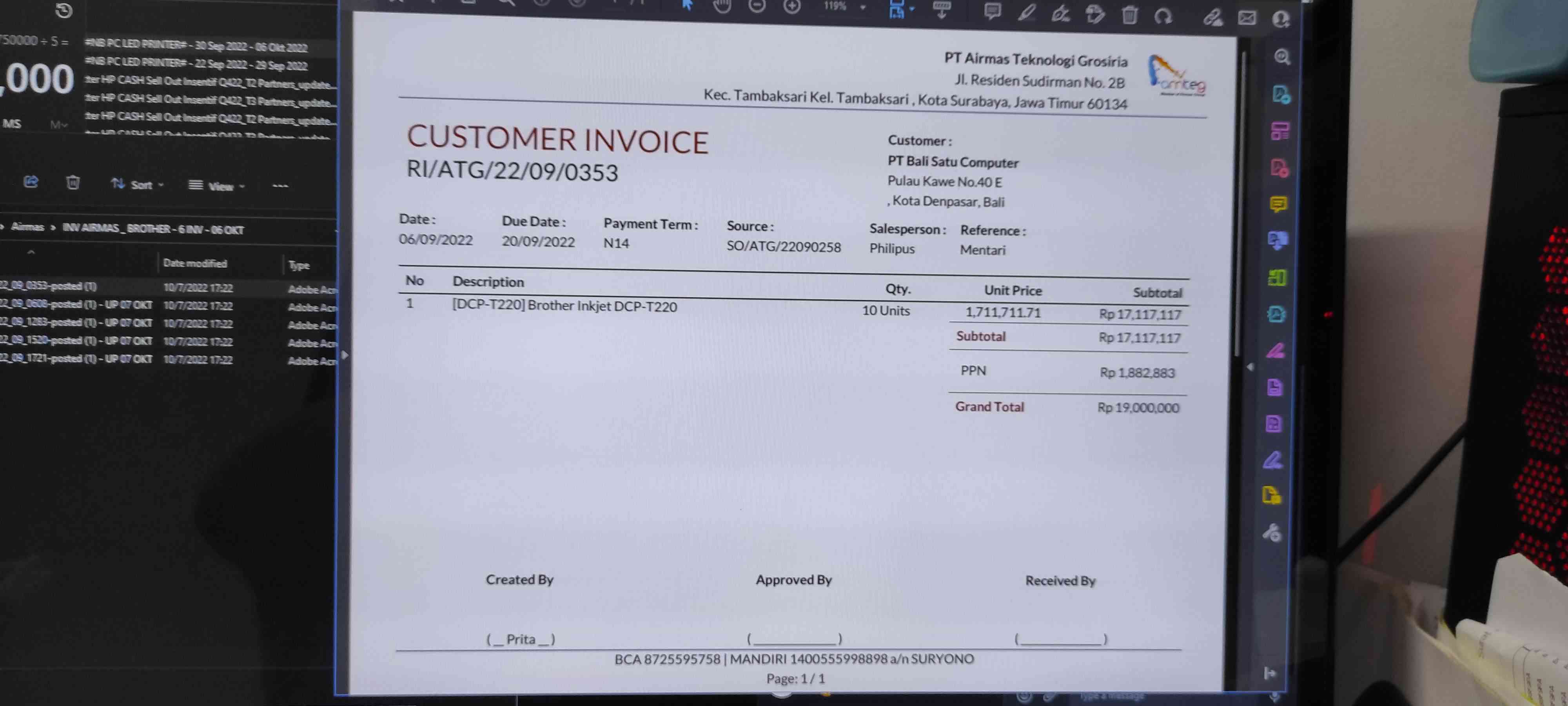
Task: Click the DCP-T220 Brother Inkjet description
Action: point(564,305)
